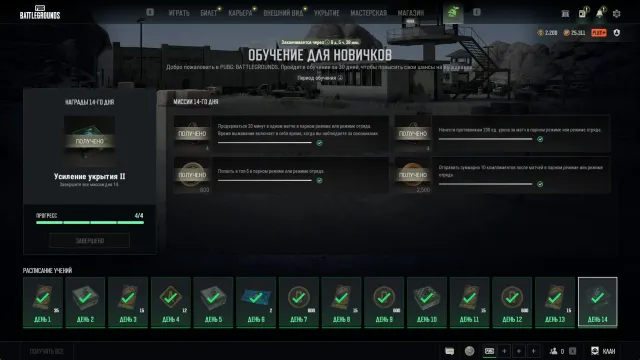
Task: Click the last plus team slot
Action: [x=533, y=351]
